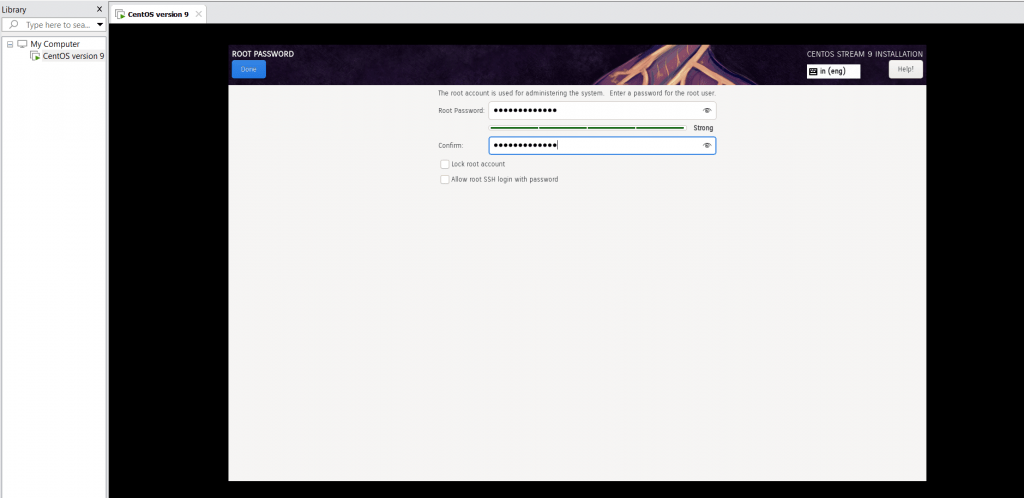Viewport: 1024px width, 498px height.
Task: Close the CentOS version 9 tab
Action: tap(199, 14)
